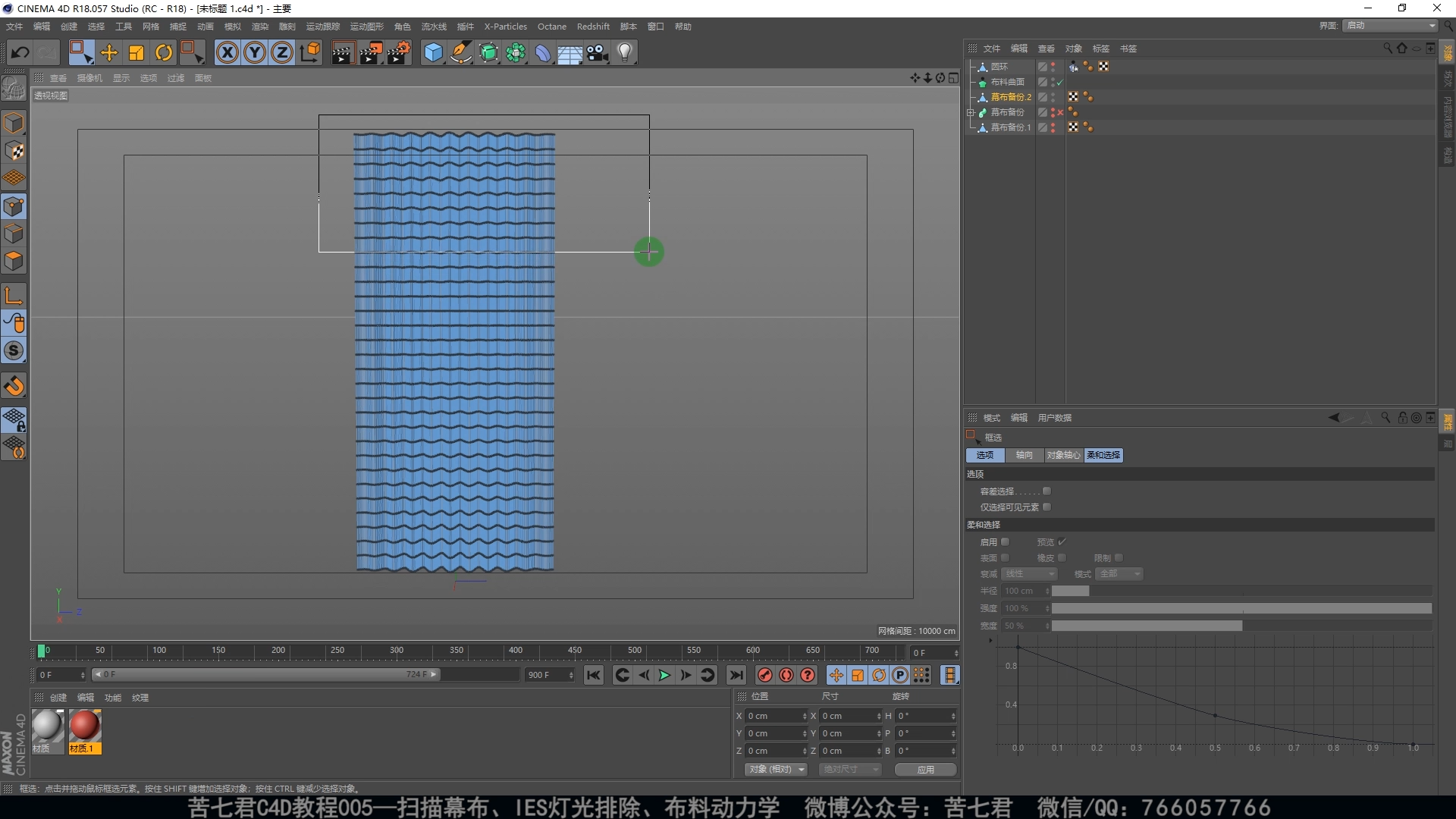Open the 界面 layout dropdown

pos(1391,26)
